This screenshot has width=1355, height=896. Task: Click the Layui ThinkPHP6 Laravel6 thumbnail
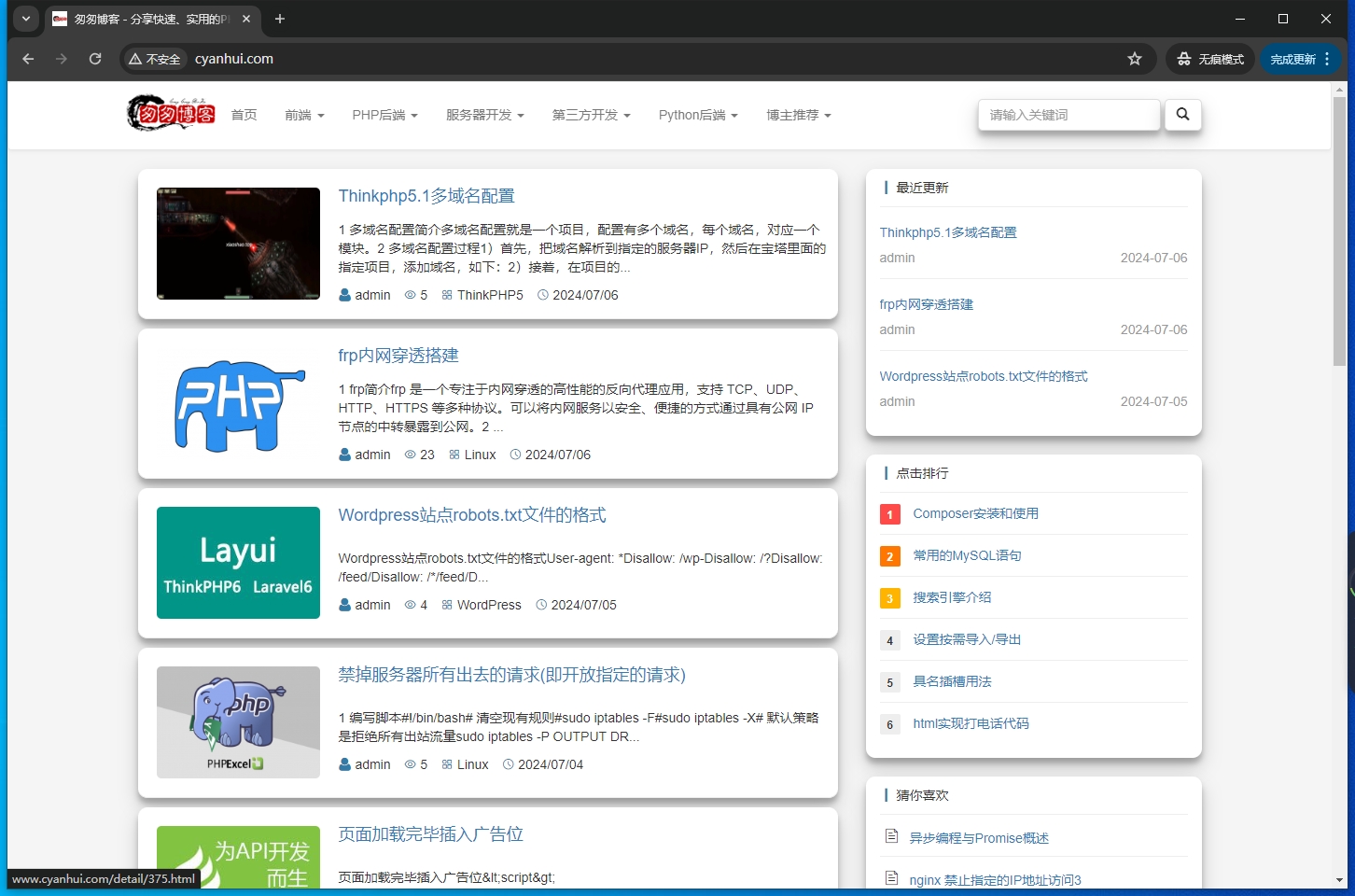click(238, 563)
